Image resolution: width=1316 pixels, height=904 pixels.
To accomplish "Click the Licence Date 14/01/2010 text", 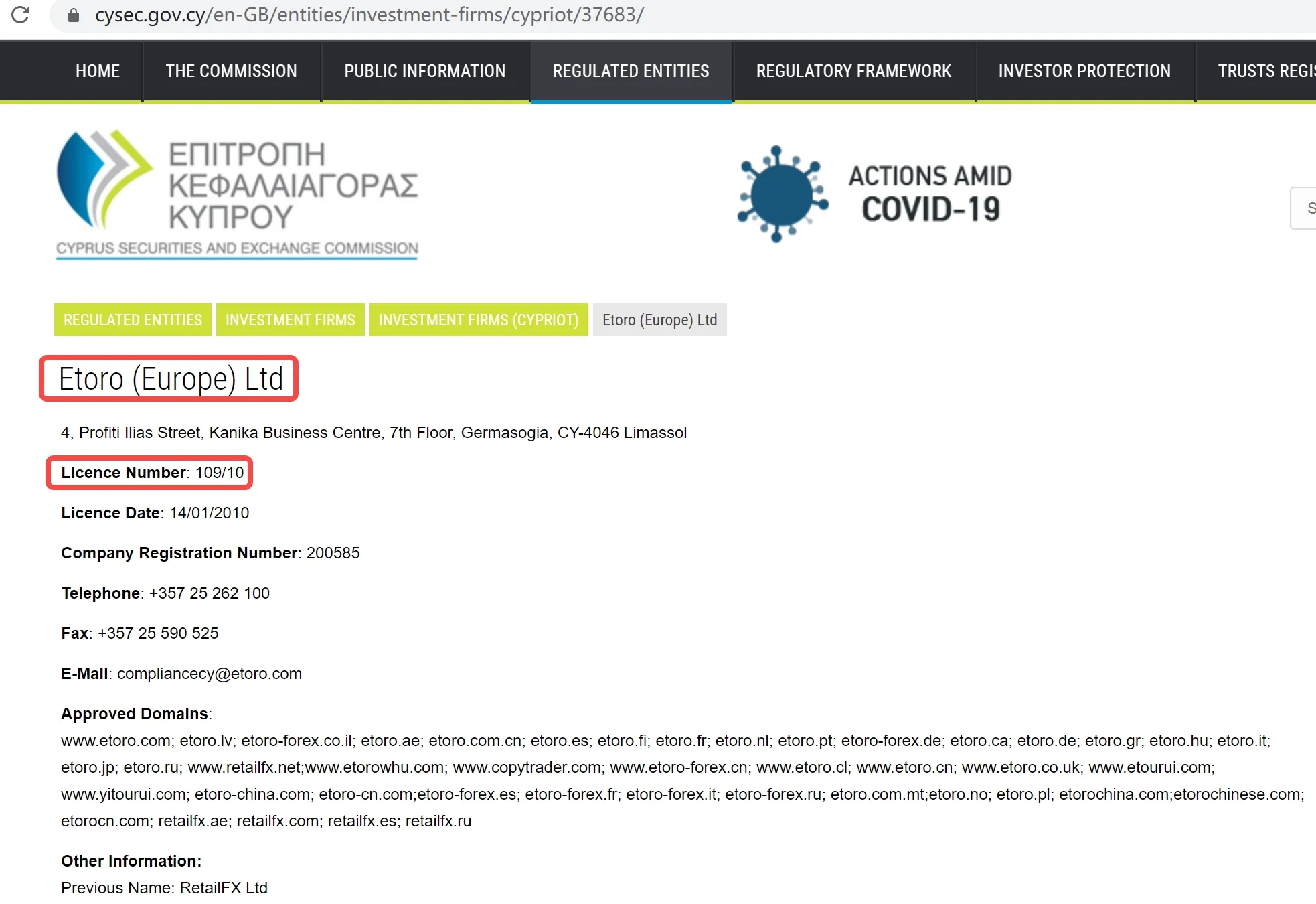I will pyautogui.click(x=155, y=513).
